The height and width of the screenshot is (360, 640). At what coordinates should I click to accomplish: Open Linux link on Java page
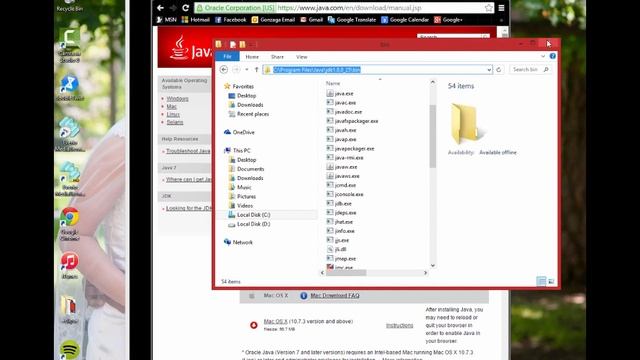coord(173,114)
